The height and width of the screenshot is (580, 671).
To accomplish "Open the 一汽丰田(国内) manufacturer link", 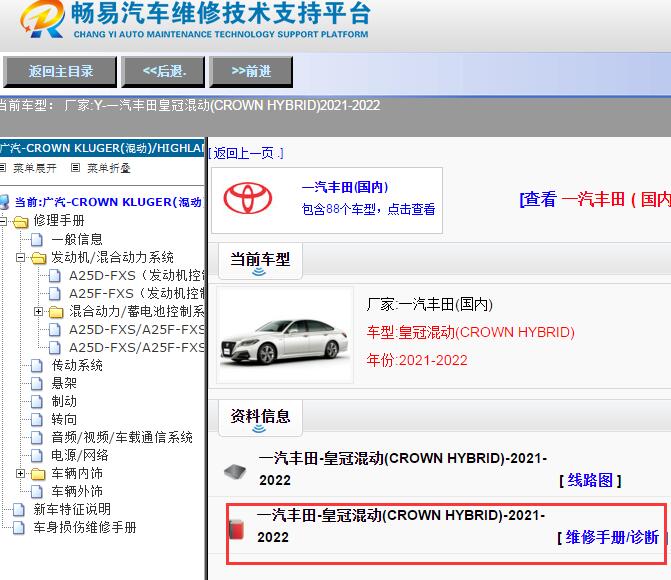I will click(x=345, y=187).
